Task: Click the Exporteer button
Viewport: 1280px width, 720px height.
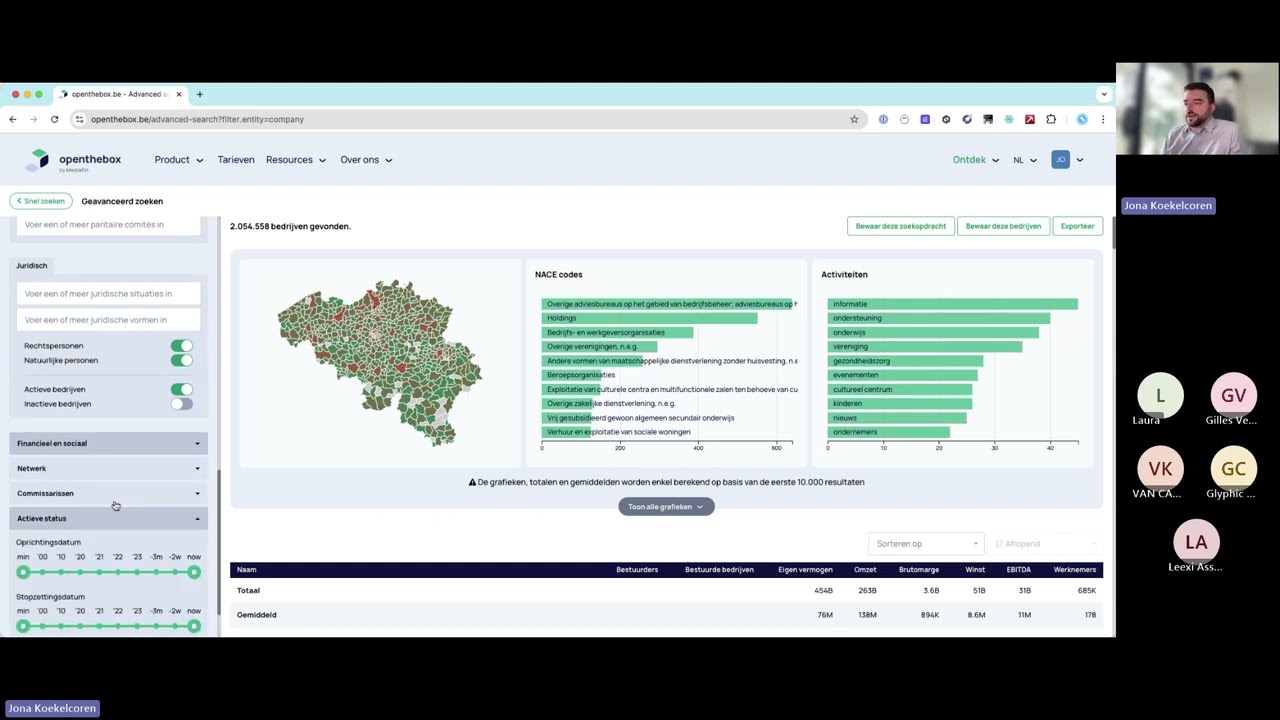Action: click(x=1077, y=226)
